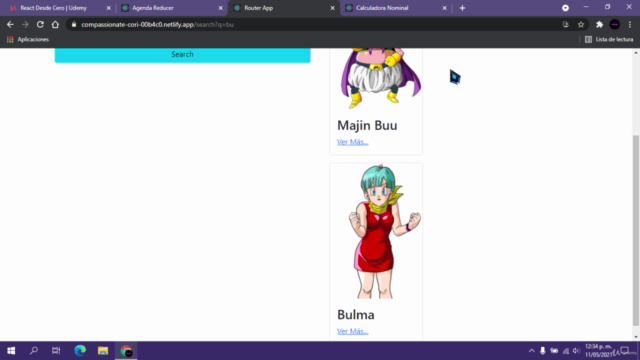Click the Majin Buu character image
This screenshot has height=360, width=640.
380,78
